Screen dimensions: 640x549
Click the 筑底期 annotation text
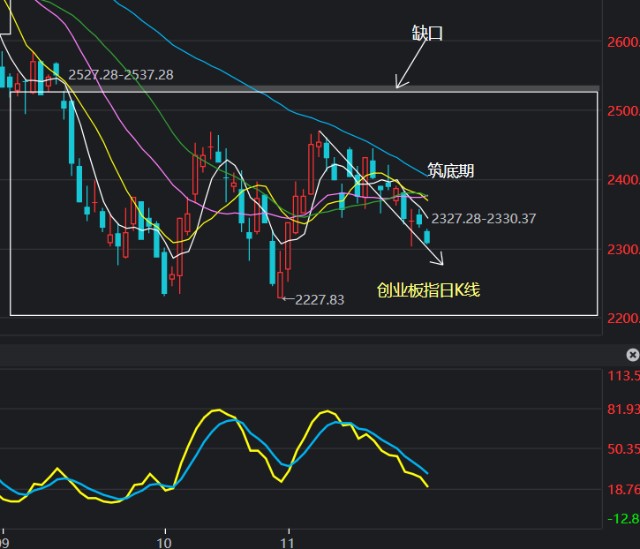click(450, 170)
